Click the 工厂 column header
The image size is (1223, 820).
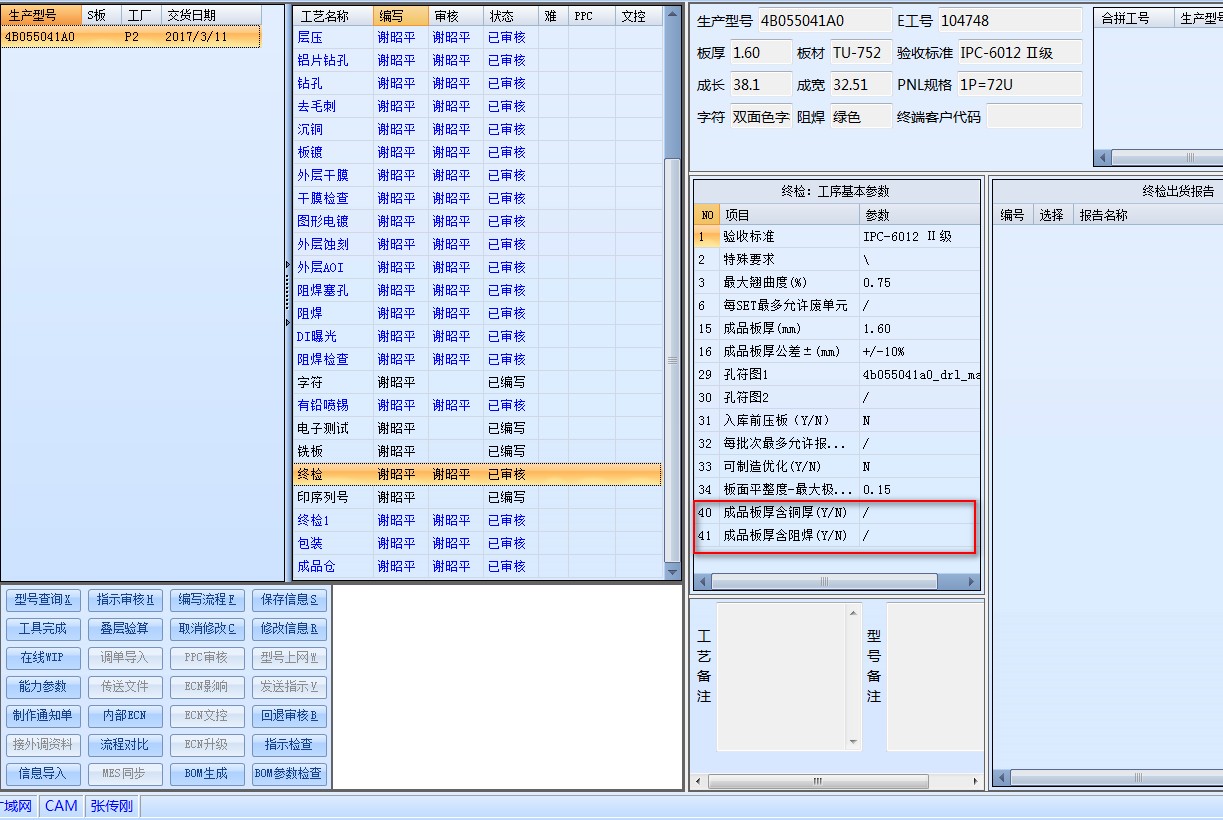click(x=141, y=15)
